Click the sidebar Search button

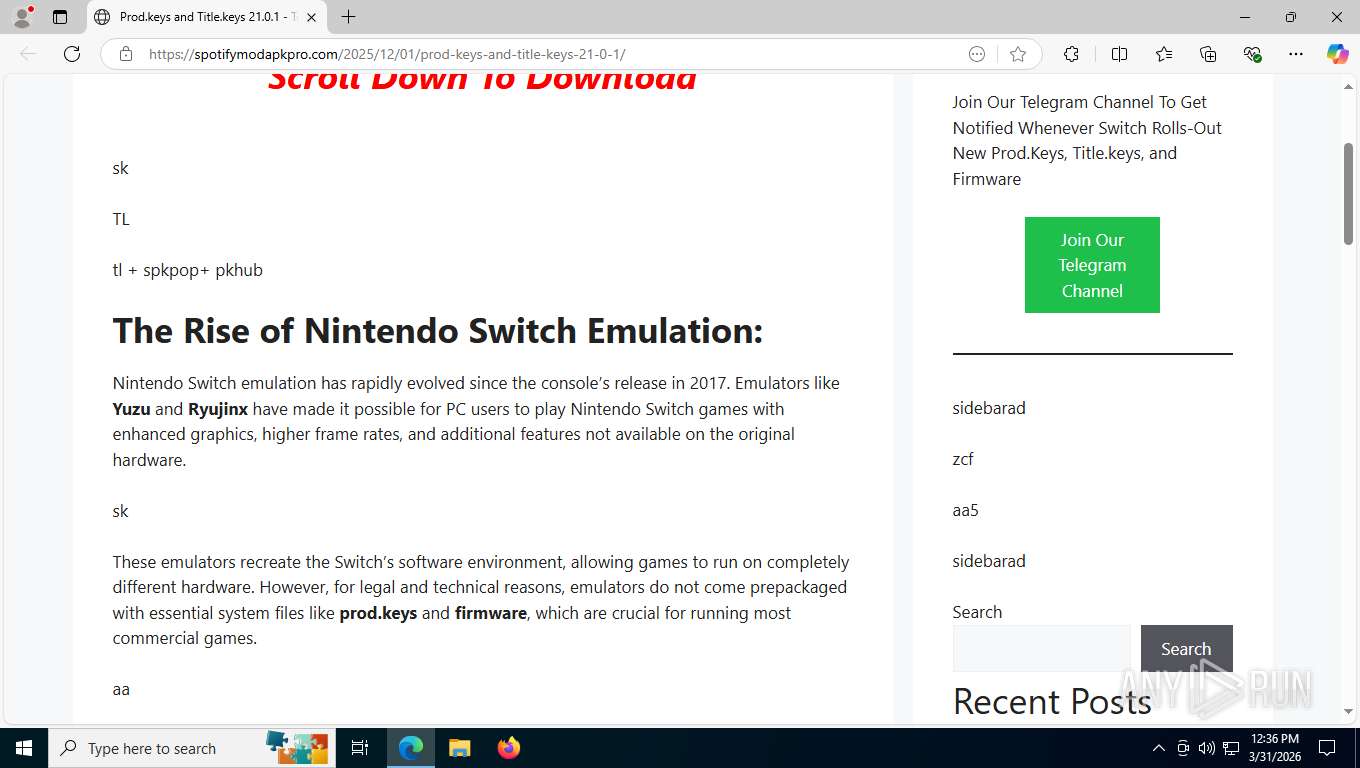[1186, 649]
